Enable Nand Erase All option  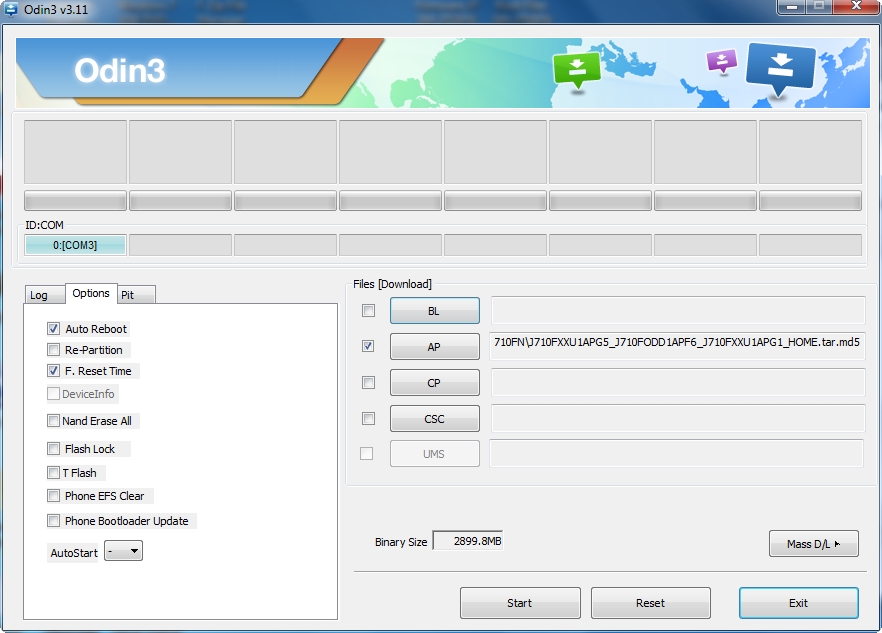(53, 421)
